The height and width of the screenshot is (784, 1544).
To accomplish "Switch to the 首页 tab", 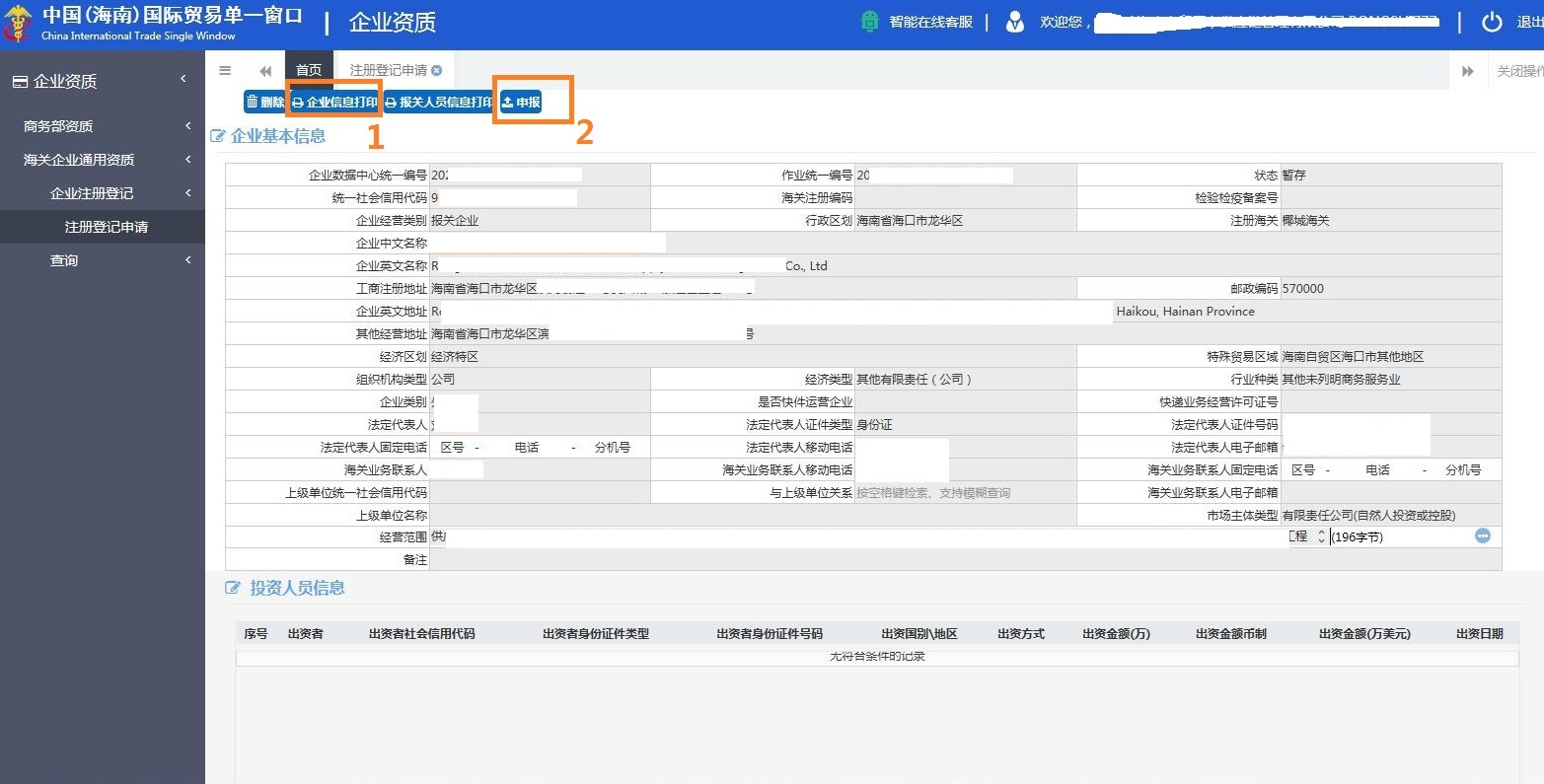I will click(x=309, y=70).
